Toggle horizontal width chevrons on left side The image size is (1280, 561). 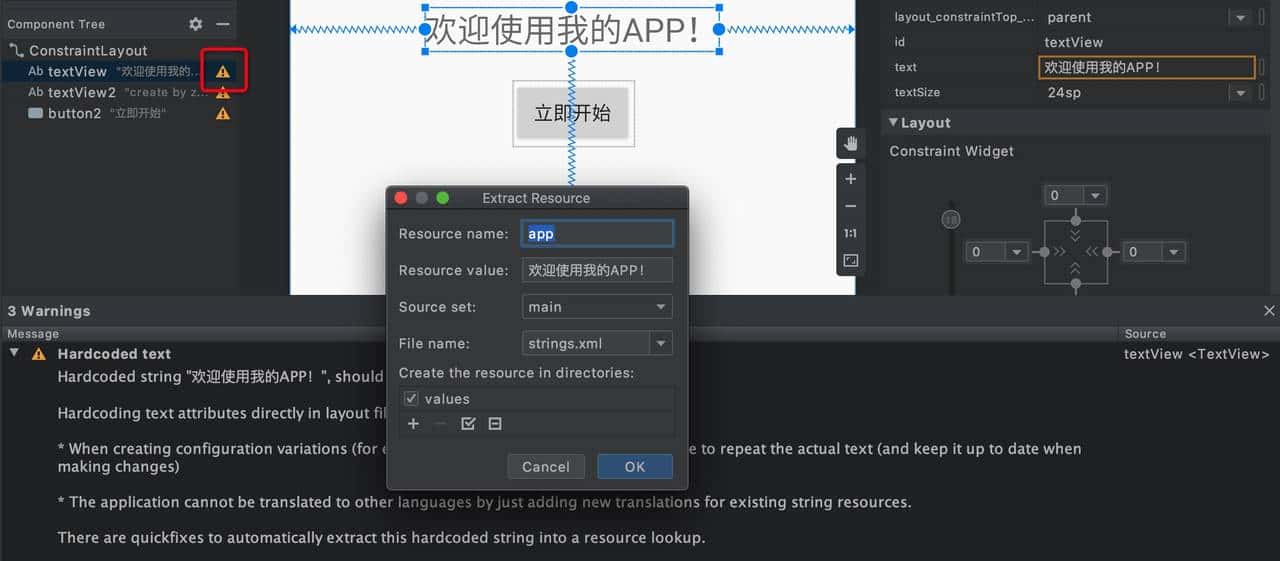1059,252
